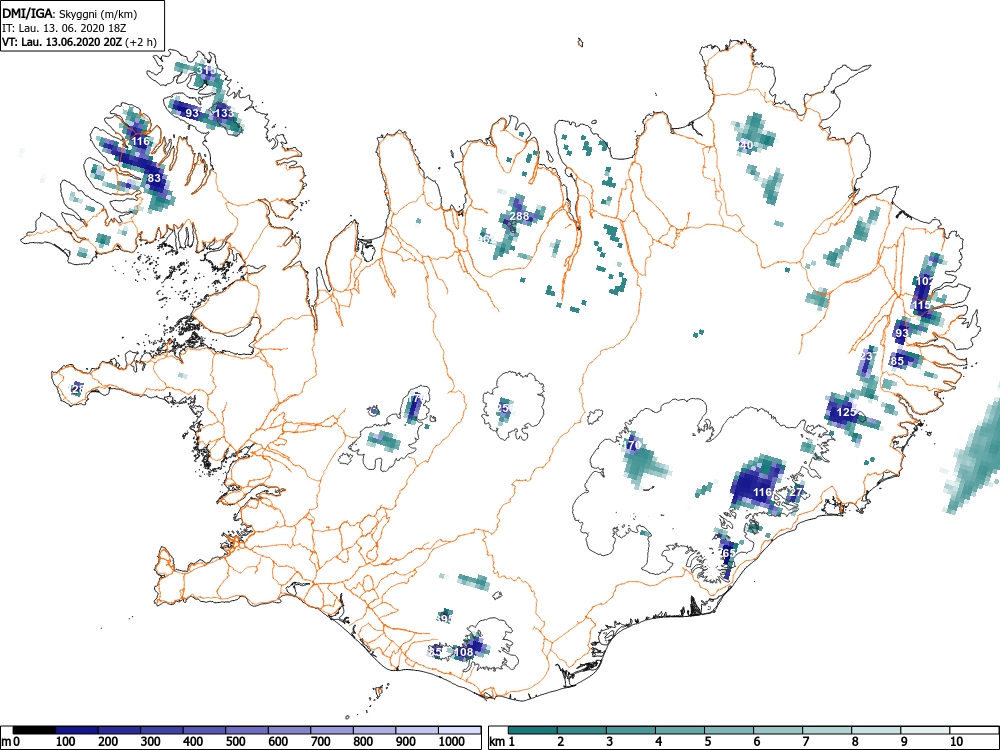Click the dark teal swatch above km 1
The height and width of the screenshot is (750, 1000).
click(x=533, y=730)
